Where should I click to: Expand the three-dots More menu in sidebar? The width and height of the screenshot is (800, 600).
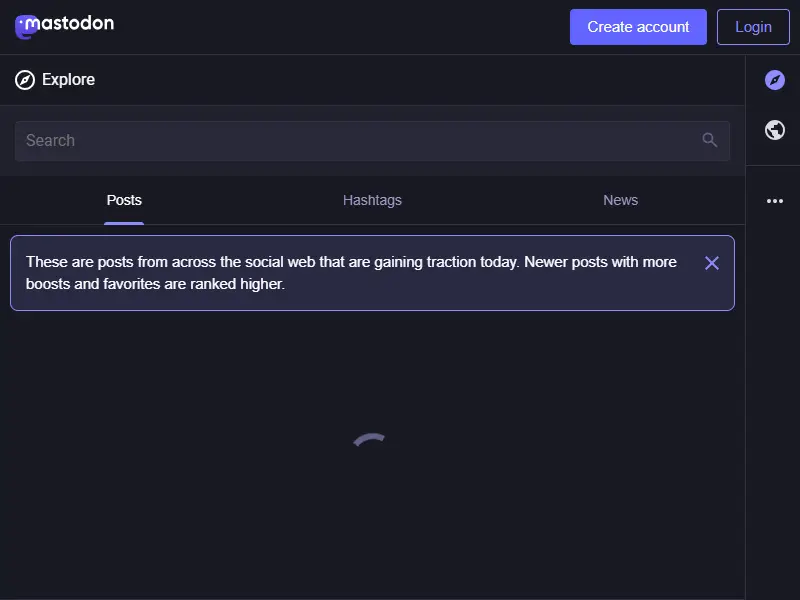pos(774,201)
